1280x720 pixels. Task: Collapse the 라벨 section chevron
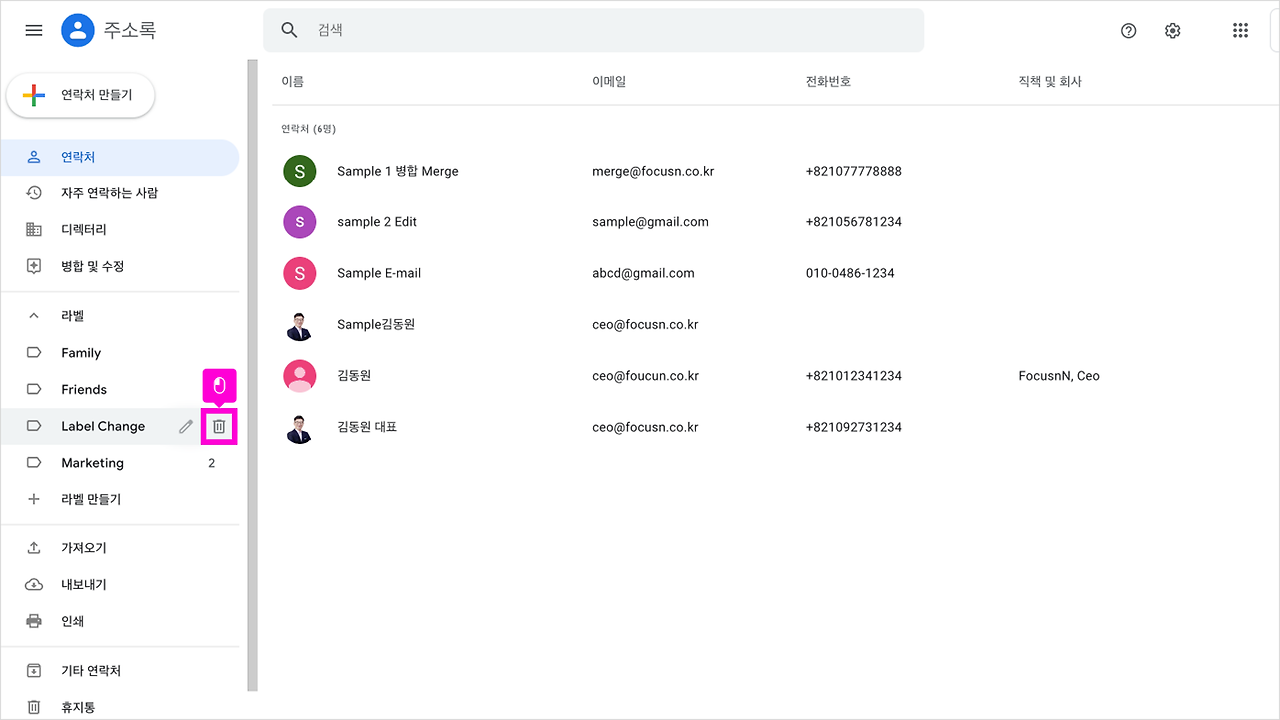point(33,315)
